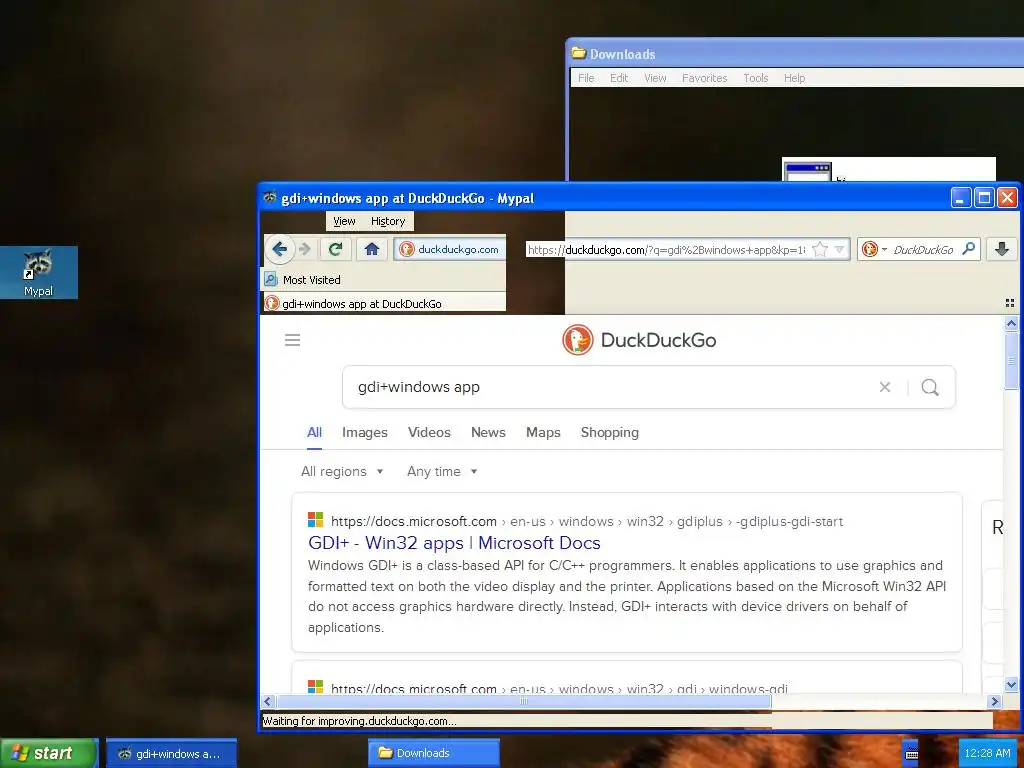Open the second result's docs.microsoft.com windows-gdi URL
The width and height of the screenshot is (1024, 768).
(x=559, y=688)
